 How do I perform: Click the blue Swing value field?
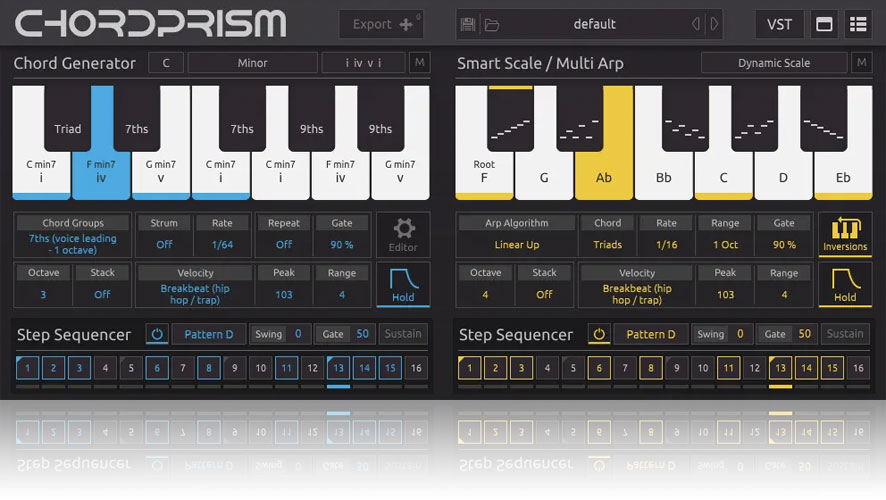[x=297, y=335]
